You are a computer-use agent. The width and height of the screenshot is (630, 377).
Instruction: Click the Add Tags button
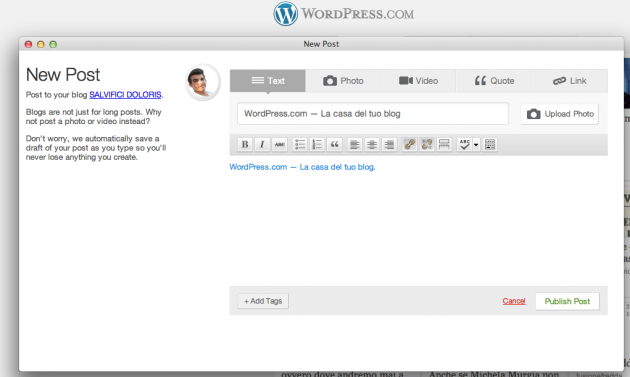click(263, 301)
